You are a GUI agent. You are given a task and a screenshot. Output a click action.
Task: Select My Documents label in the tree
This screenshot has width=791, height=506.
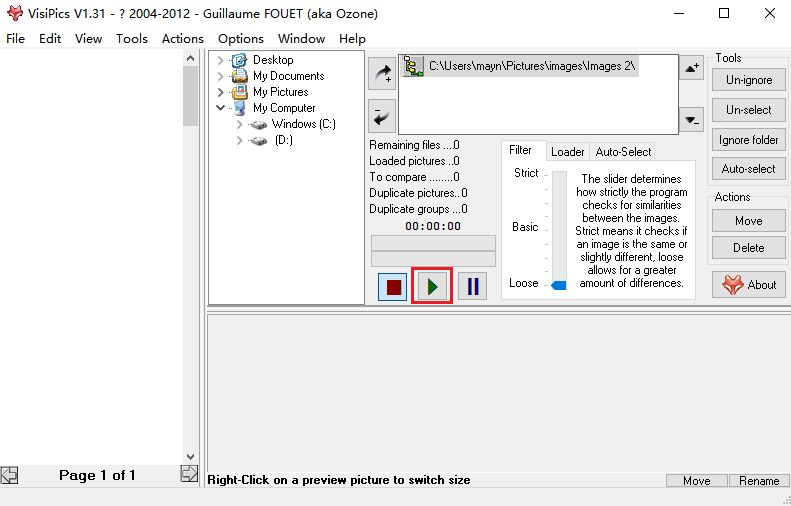(x=289, y=76)
